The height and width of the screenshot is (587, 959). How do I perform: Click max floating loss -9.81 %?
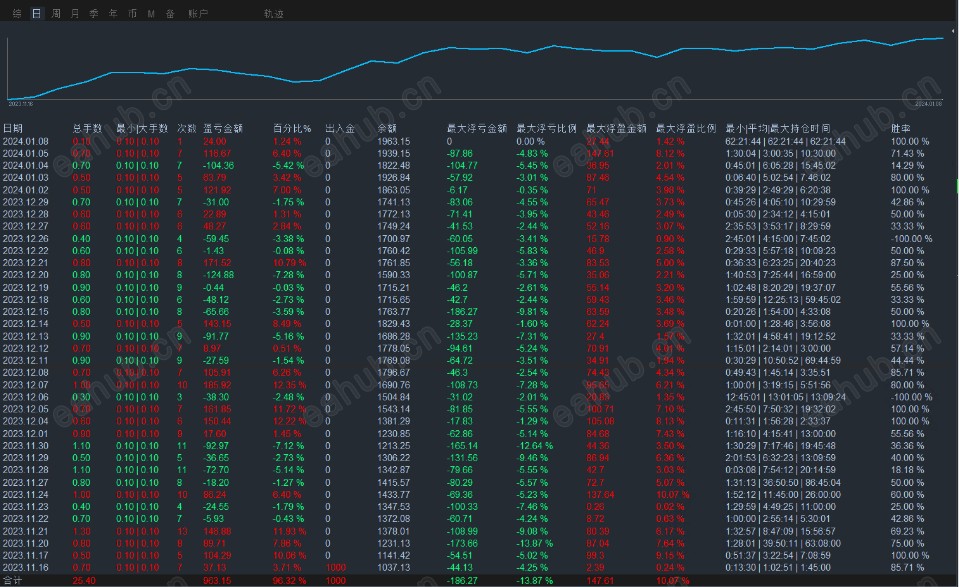532,312
